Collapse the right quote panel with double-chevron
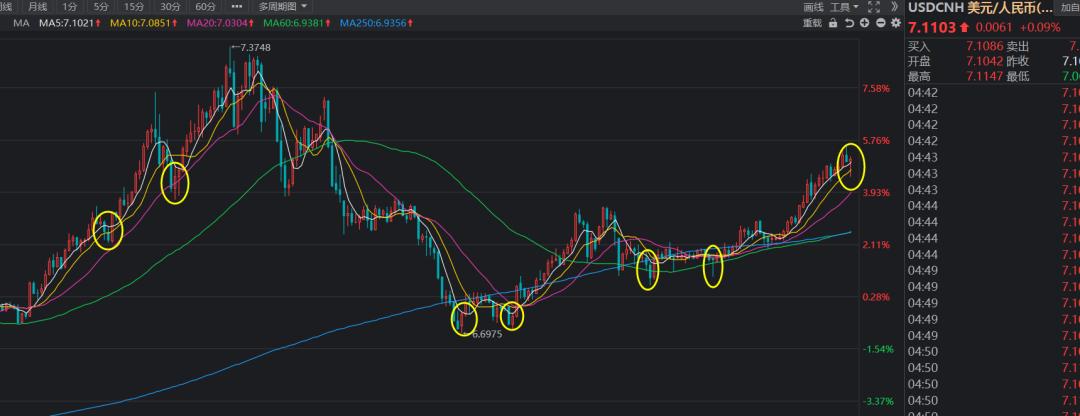 tap(894, 7)
